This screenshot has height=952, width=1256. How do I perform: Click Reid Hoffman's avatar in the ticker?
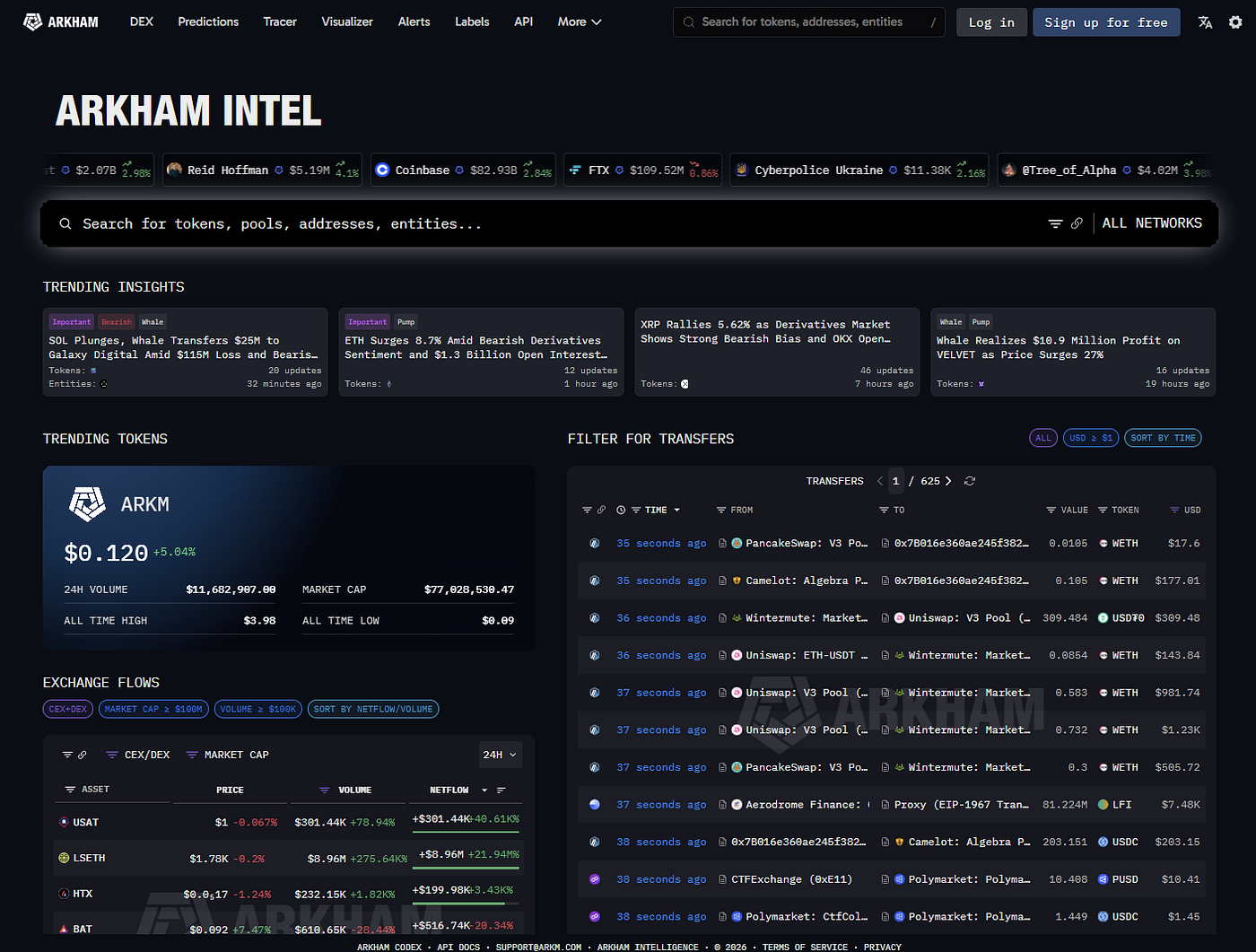pos(174,170)
